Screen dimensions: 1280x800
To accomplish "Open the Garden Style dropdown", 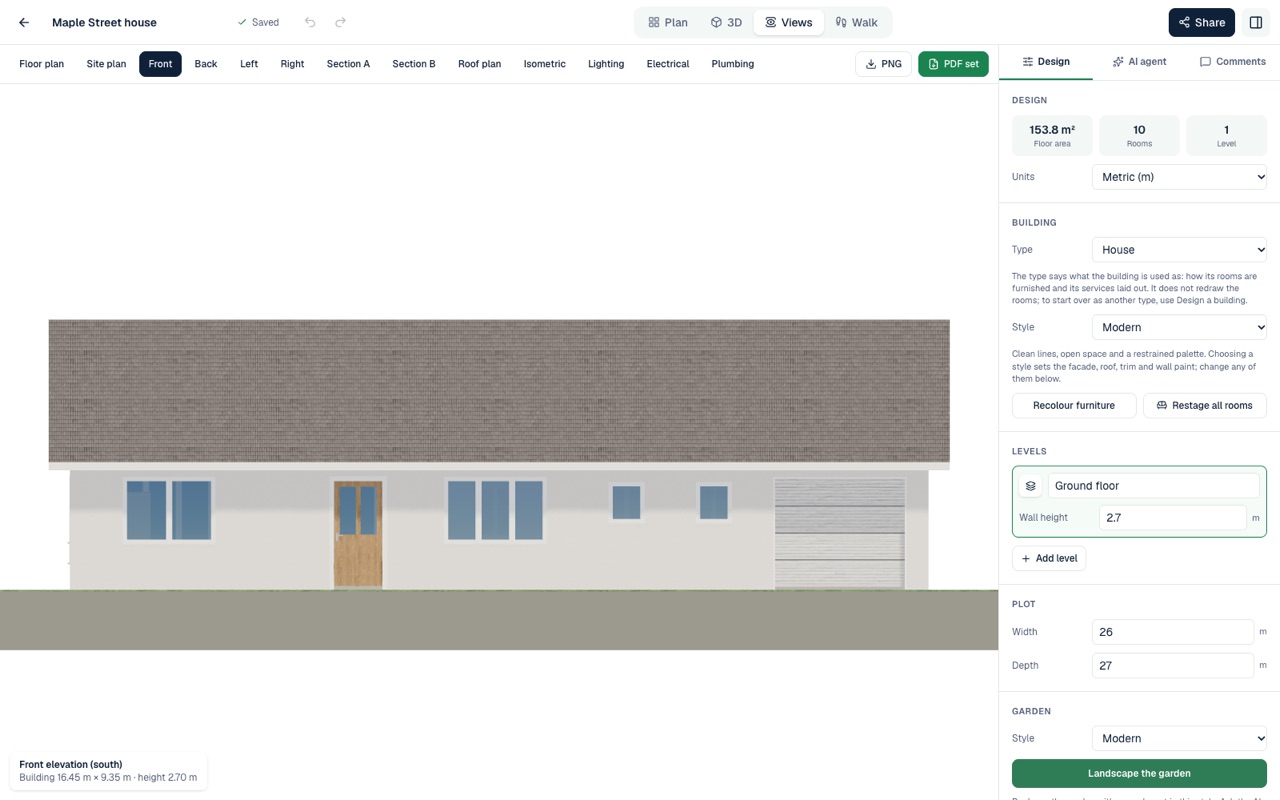I will [1179, 739].
